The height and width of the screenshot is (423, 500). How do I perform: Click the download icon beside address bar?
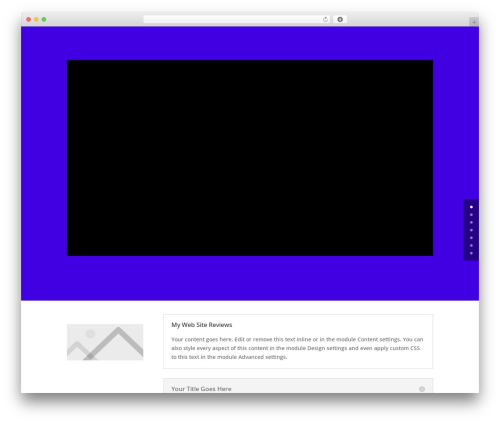point(340,19)
